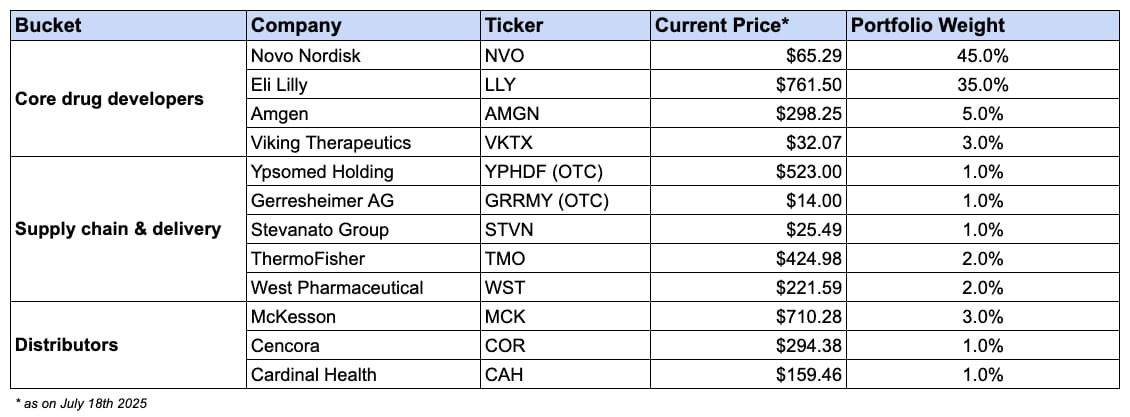Select the COR ticker cell
The height and width of the screenshot is (417, 1130).
[565, 345]
